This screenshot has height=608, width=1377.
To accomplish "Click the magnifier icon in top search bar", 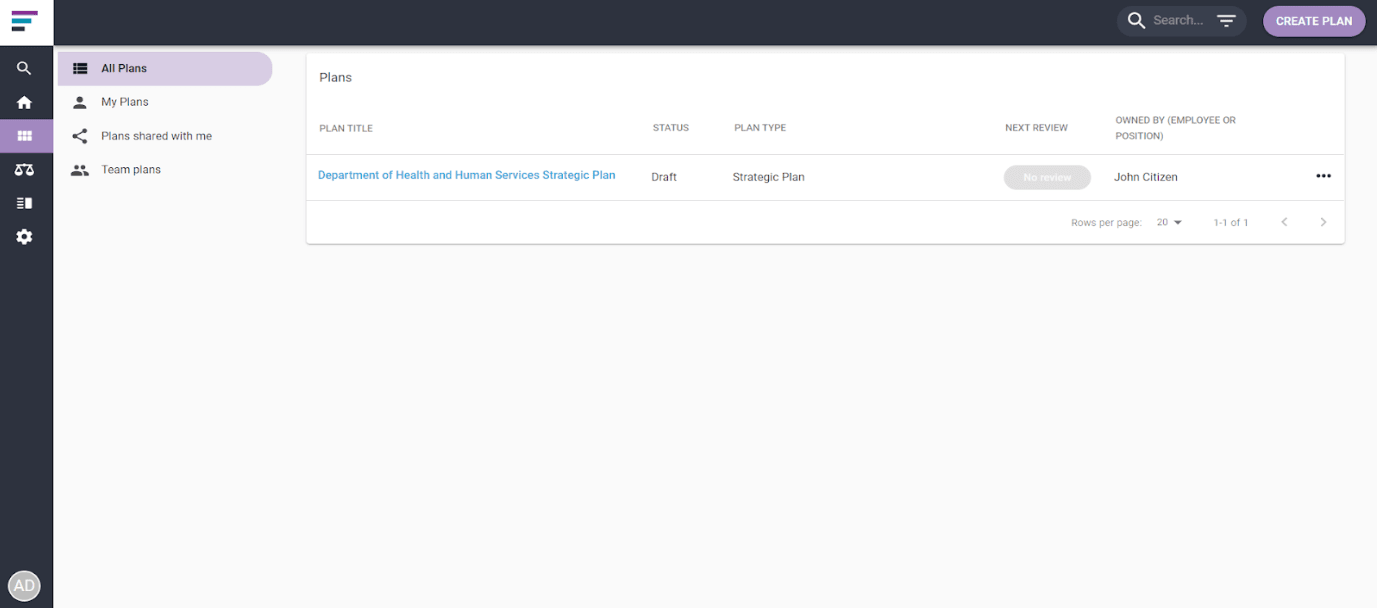I will coord(1136,21).
